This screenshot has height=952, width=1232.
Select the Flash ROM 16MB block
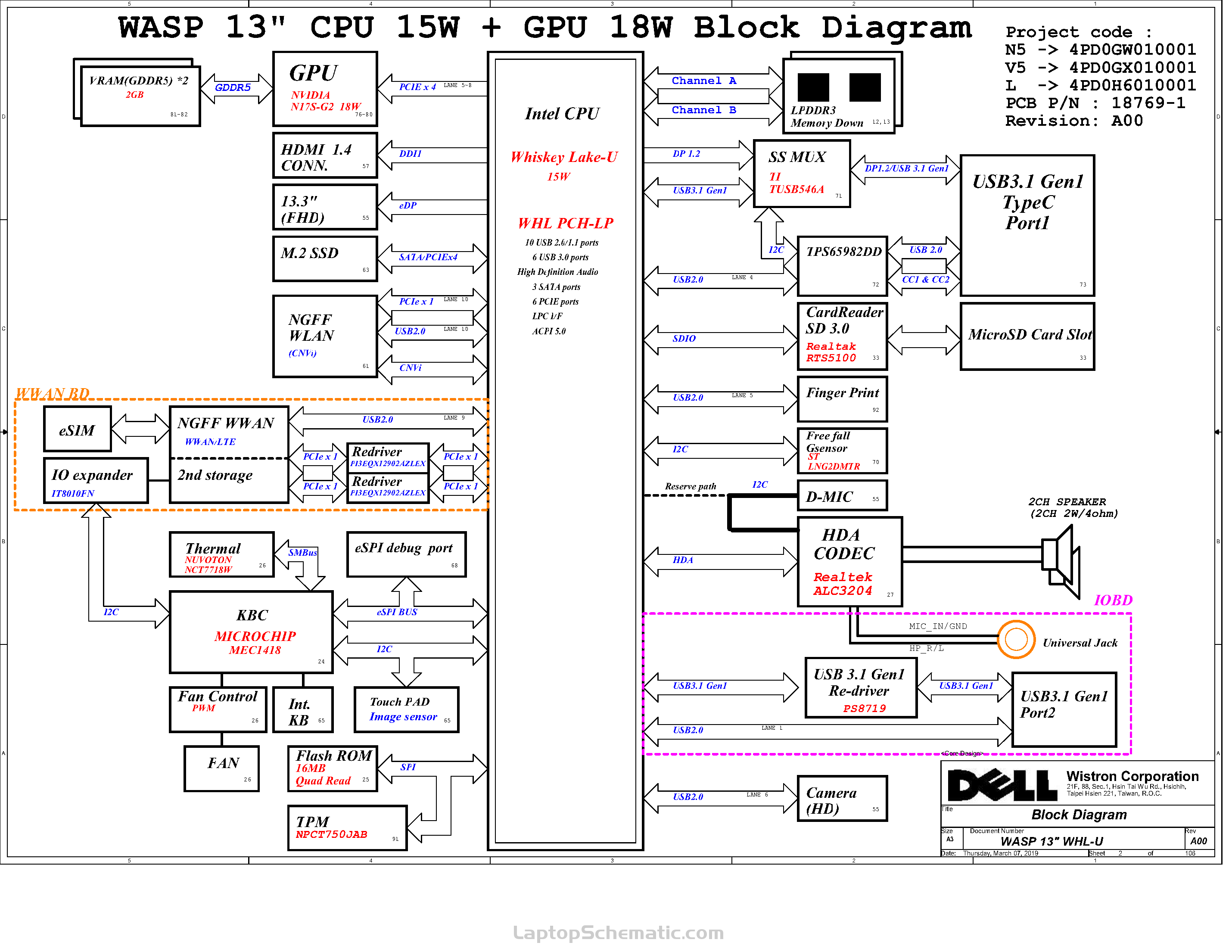point(333,769)
